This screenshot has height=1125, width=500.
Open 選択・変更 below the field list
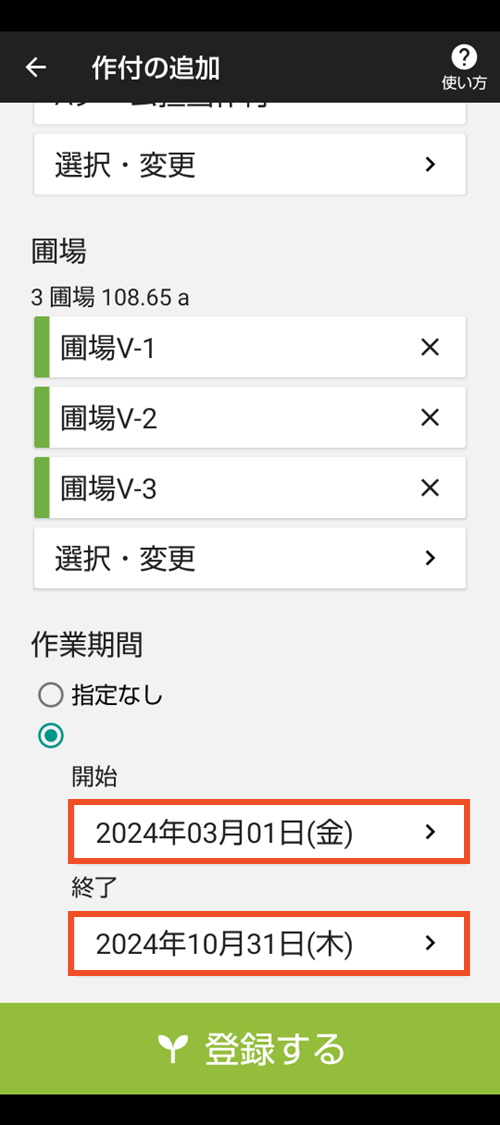pos(250,558)
